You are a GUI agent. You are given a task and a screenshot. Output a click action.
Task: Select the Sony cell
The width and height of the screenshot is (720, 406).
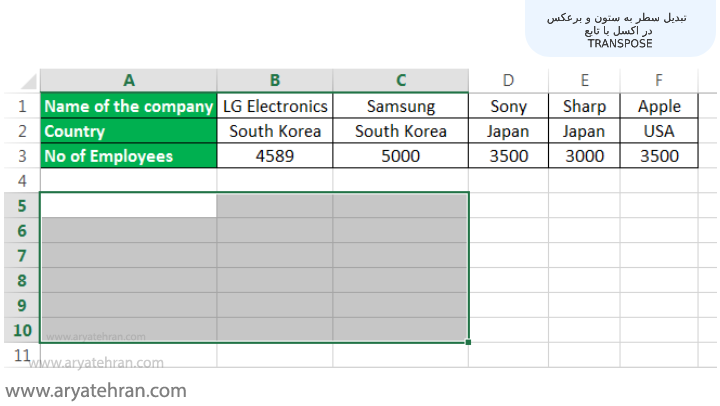[x=509, y=106]
